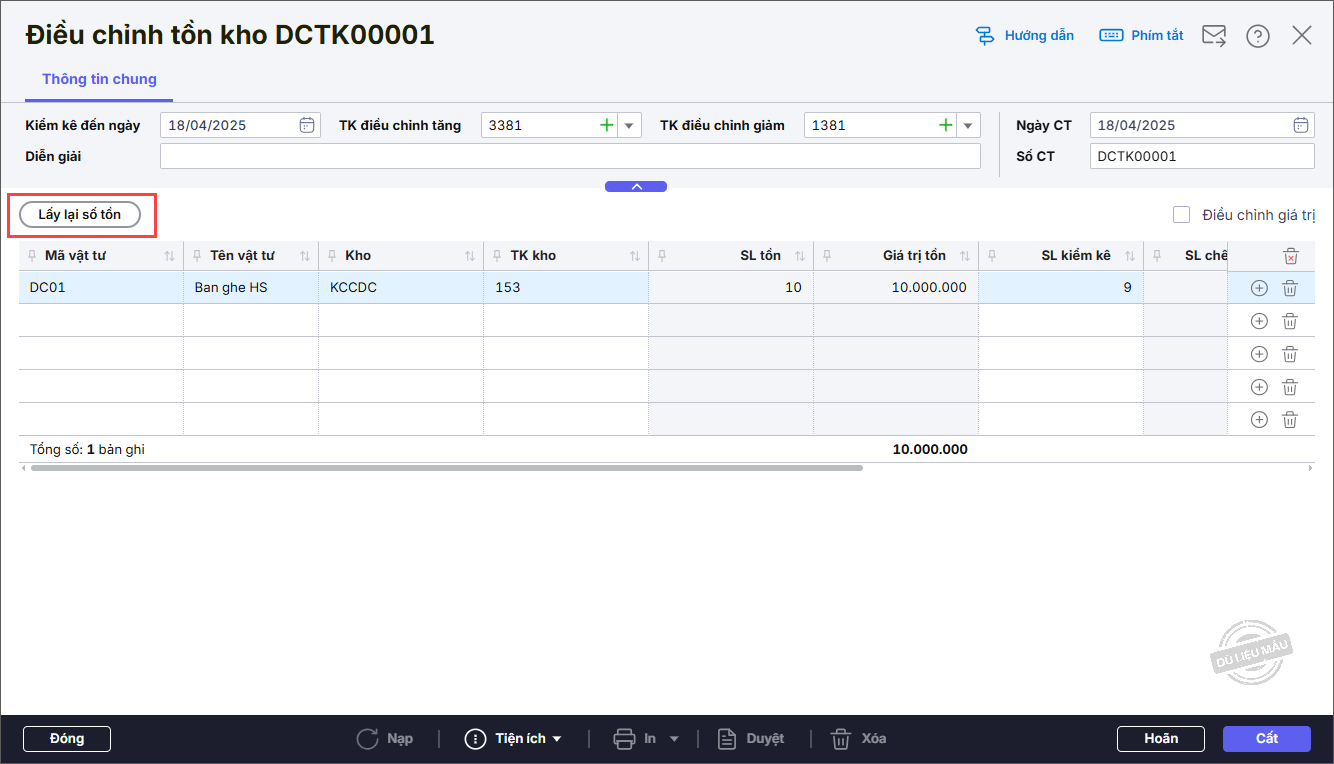Image resolution: width=1334 pixels, height=764 pixels.
Task: Expand the TK điều chỉnh giảm dropdown
Action: [967, 125]
